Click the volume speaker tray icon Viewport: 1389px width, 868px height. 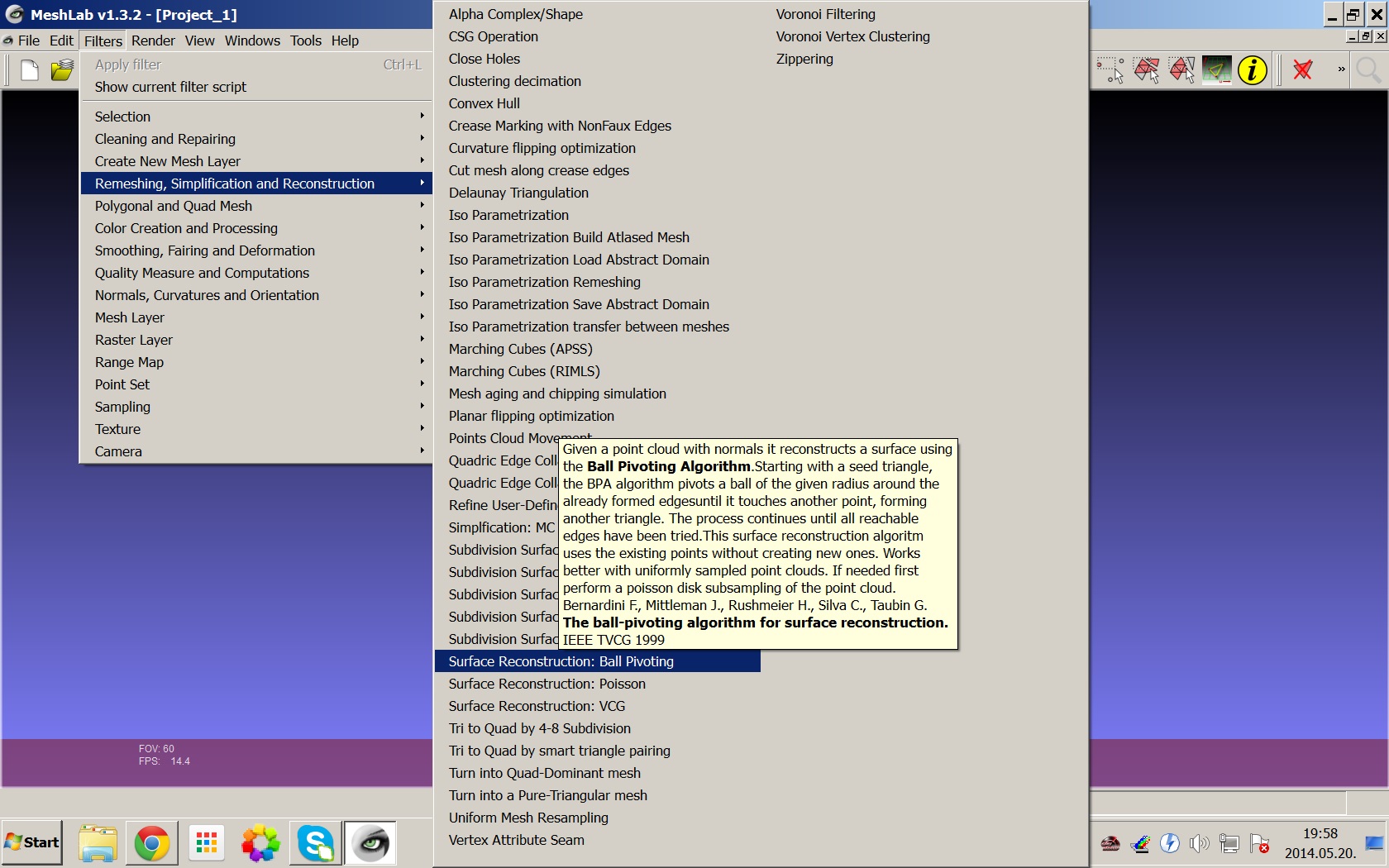click(1199, 843)
